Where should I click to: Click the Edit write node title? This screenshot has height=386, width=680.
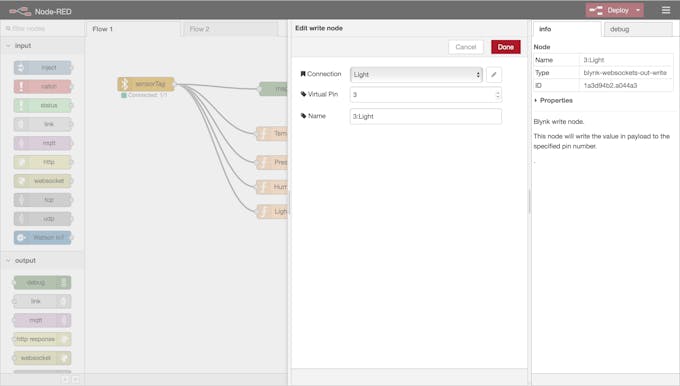tap(319, 28)
